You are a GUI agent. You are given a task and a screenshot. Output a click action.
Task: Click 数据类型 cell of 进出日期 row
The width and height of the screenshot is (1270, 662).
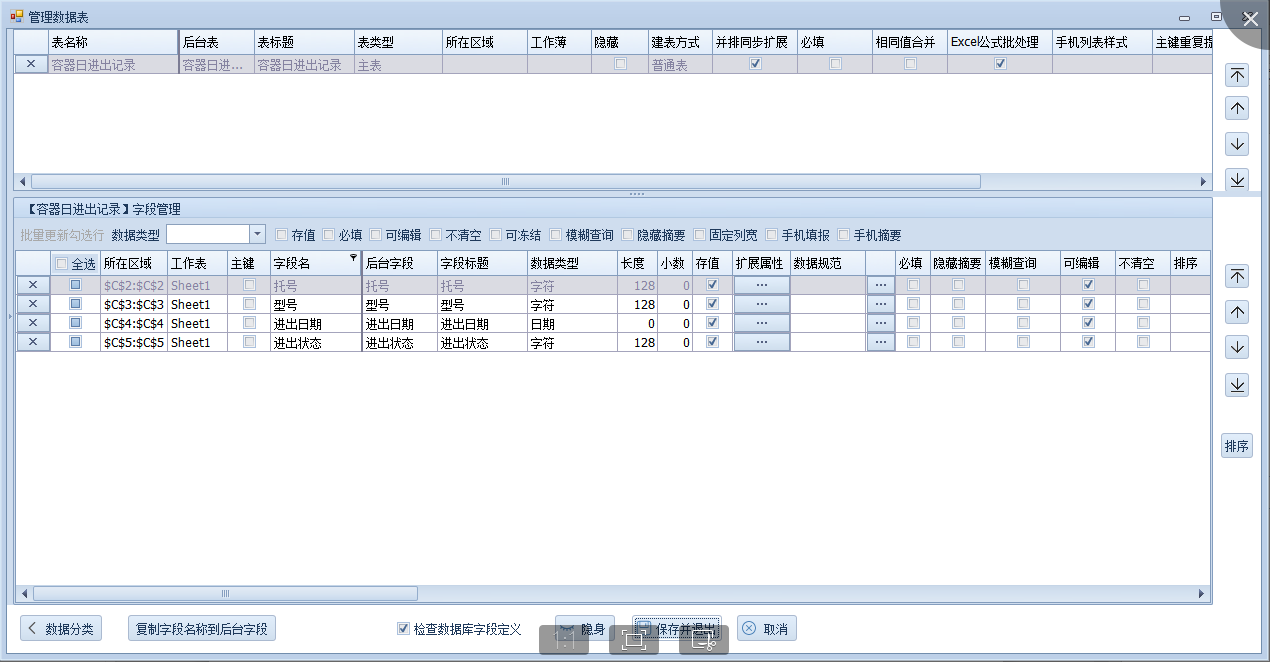tap(571, 324)
